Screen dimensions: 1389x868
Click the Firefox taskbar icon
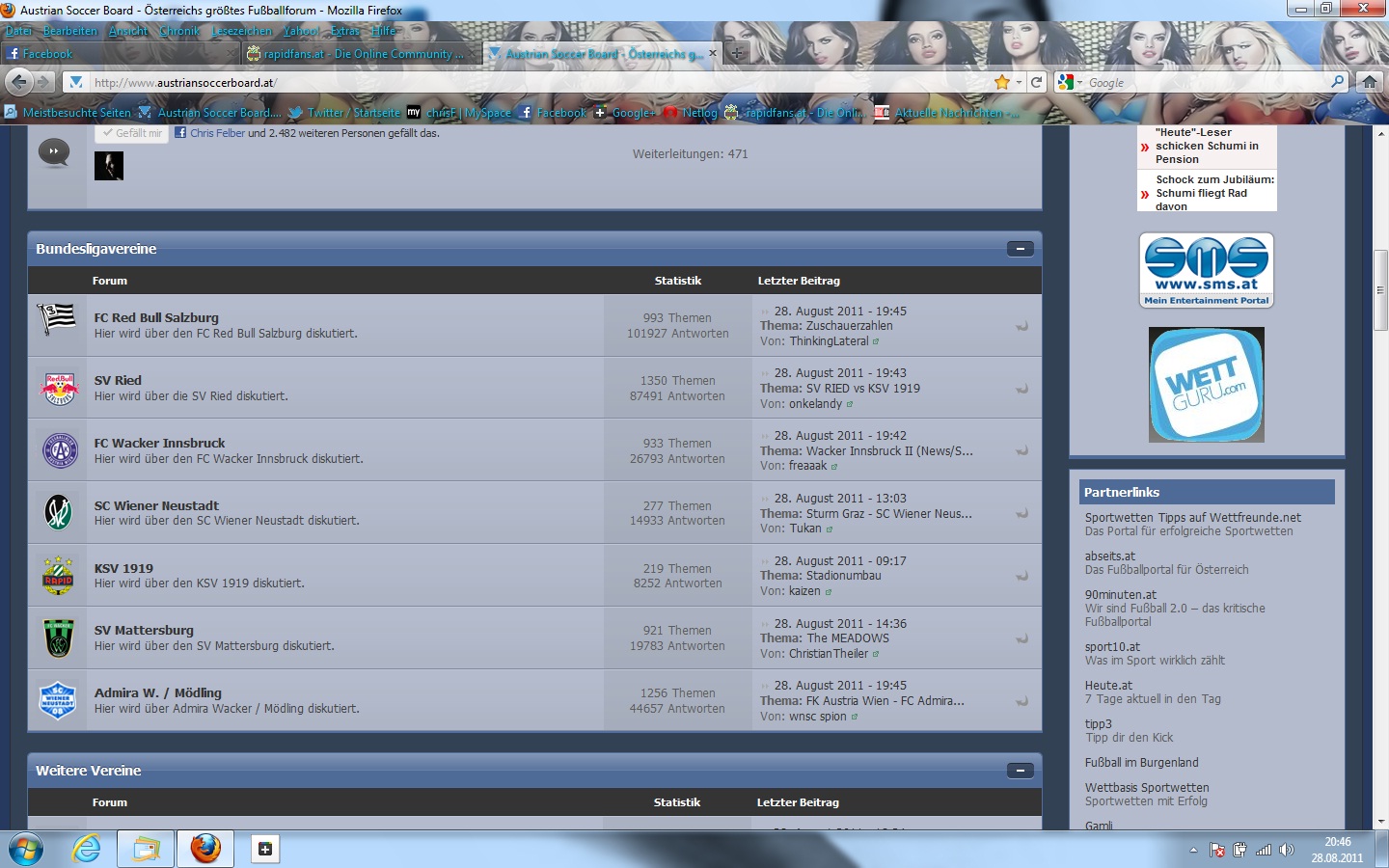pyautogui.click(x=205, y=849)
